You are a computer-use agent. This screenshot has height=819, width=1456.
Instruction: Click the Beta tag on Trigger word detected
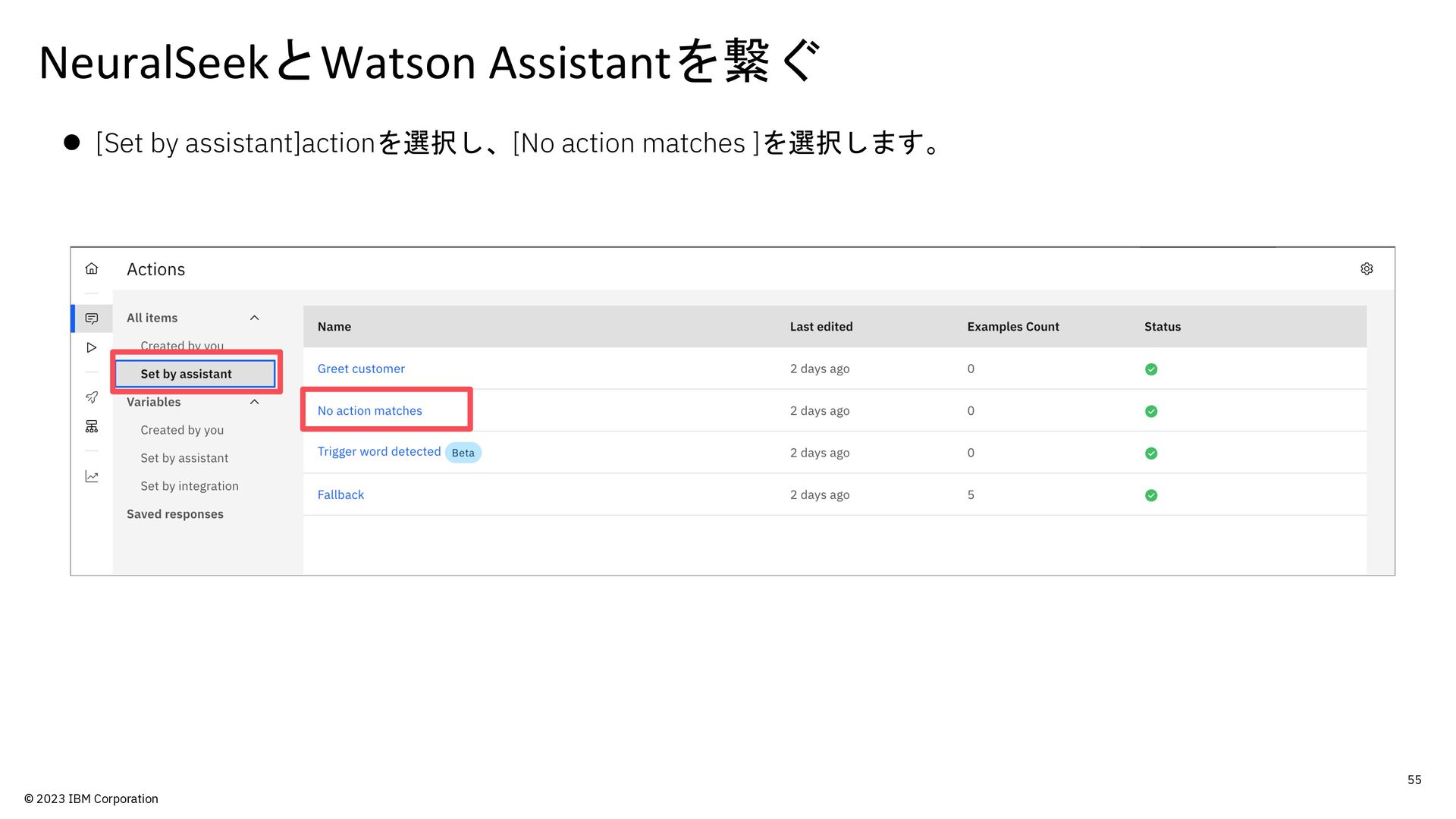tap(463, 453)
